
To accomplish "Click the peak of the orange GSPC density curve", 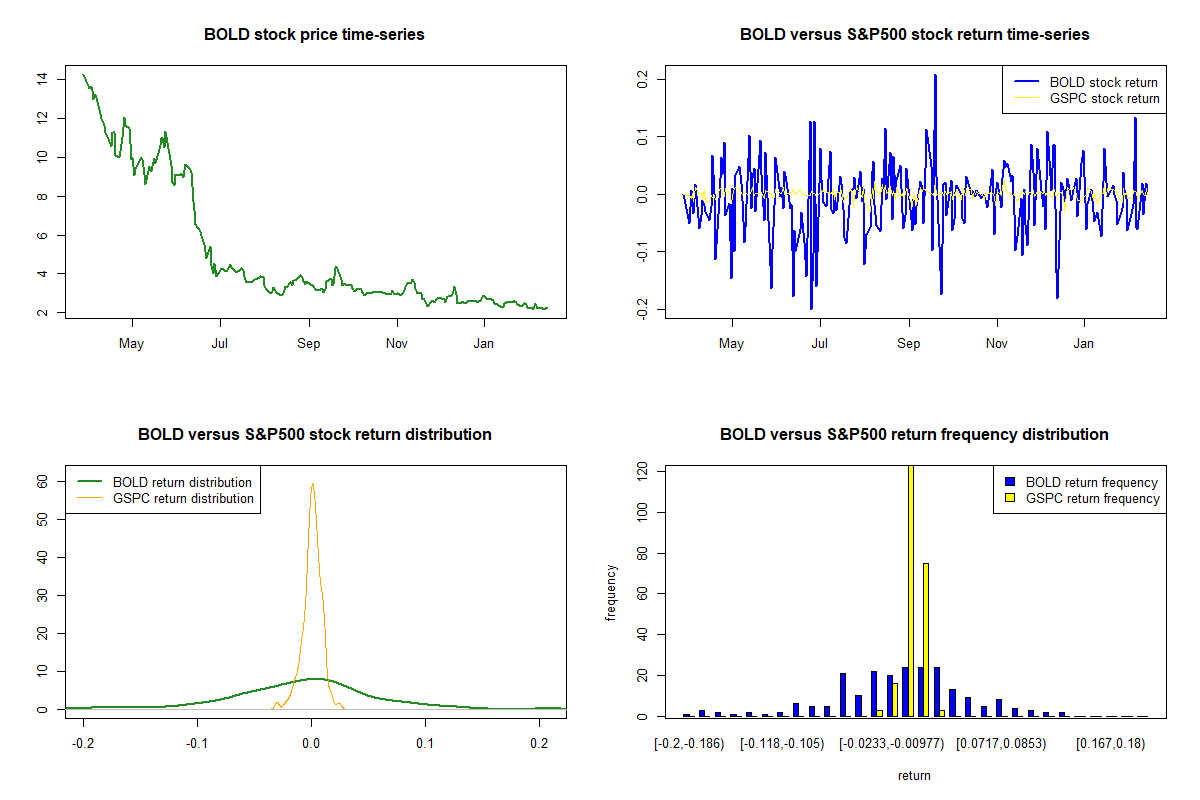I will point(312,485).
